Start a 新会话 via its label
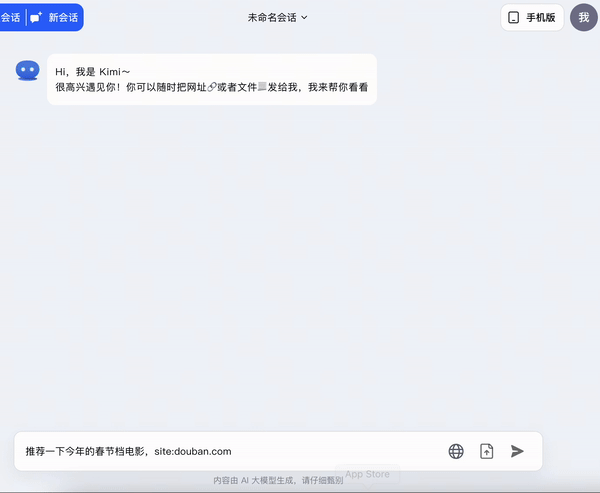The height and width of the screenshot is (493, 600). (63, 18)
